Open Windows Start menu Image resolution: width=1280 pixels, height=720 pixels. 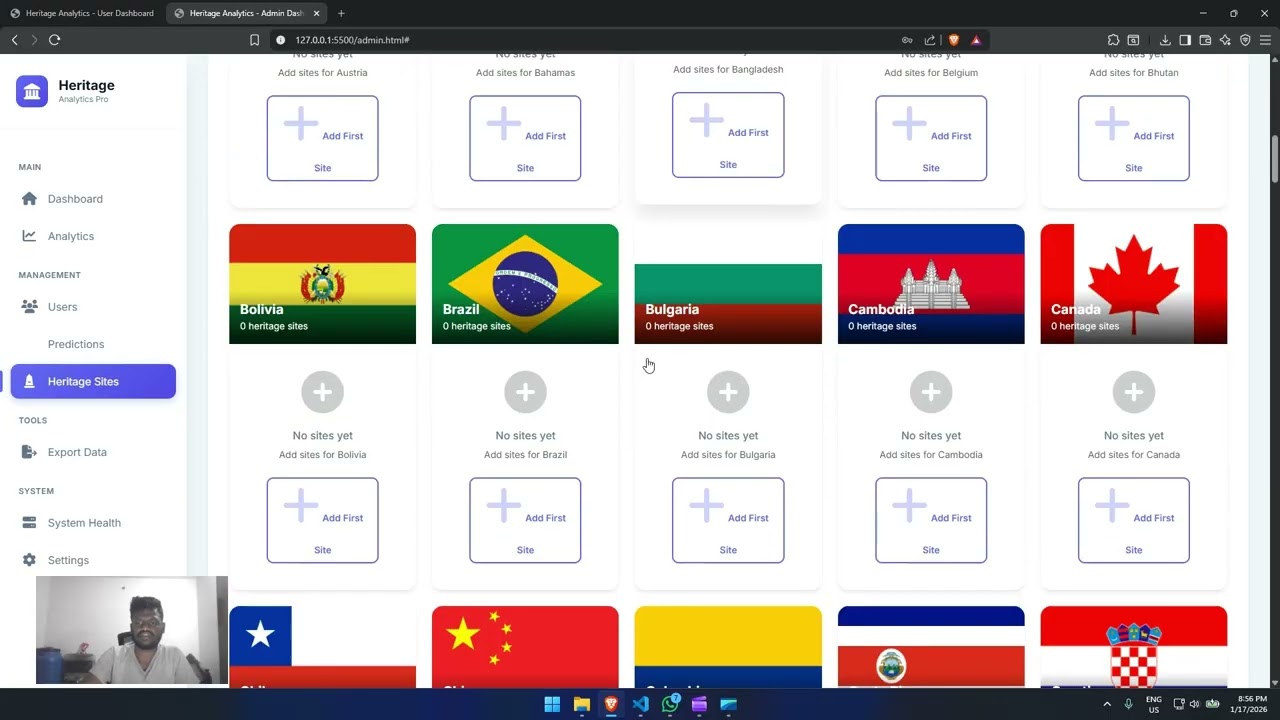552,704
